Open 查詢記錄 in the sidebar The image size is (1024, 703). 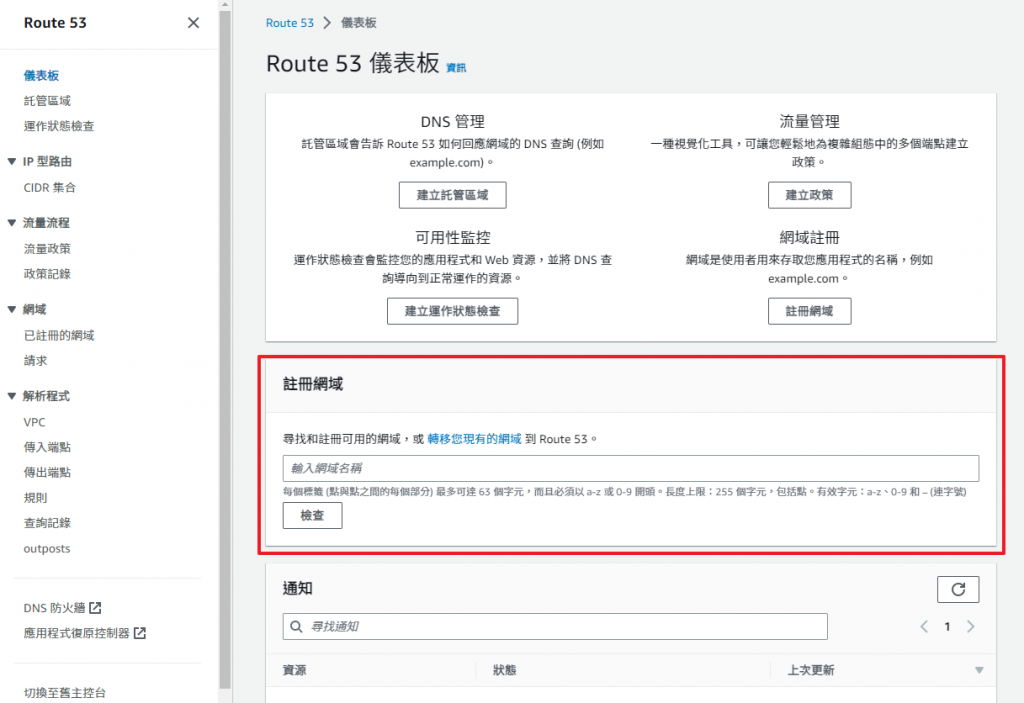point(47,523)
